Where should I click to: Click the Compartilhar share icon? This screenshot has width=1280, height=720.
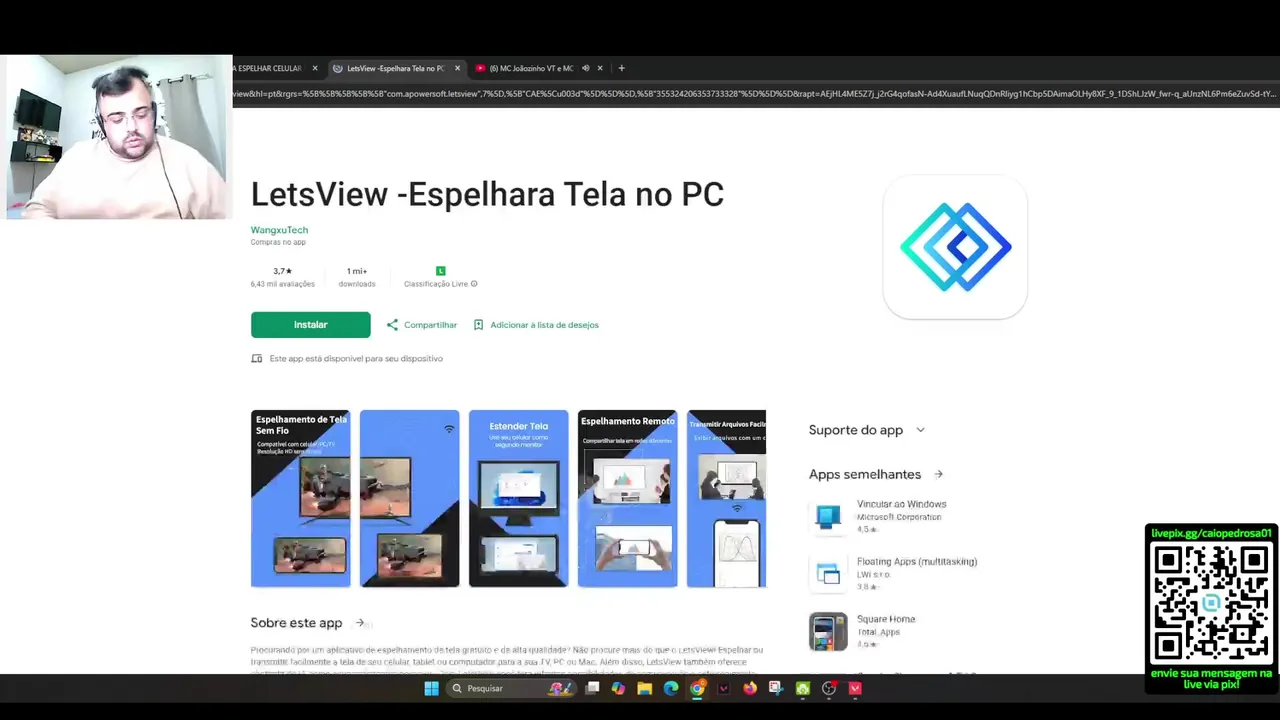point(392,325)
